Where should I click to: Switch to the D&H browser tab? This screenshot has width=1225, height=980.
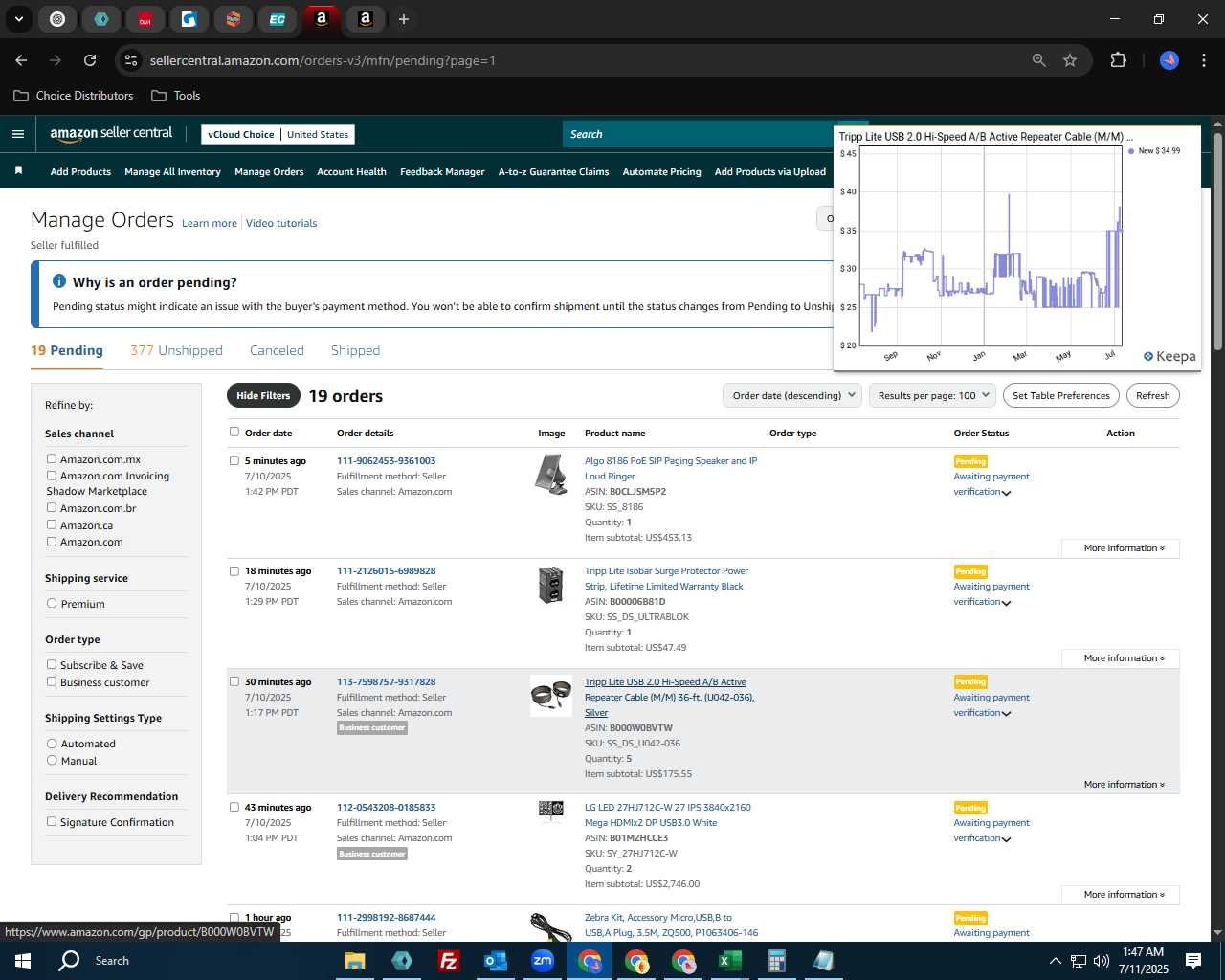(x=145, y=19)
